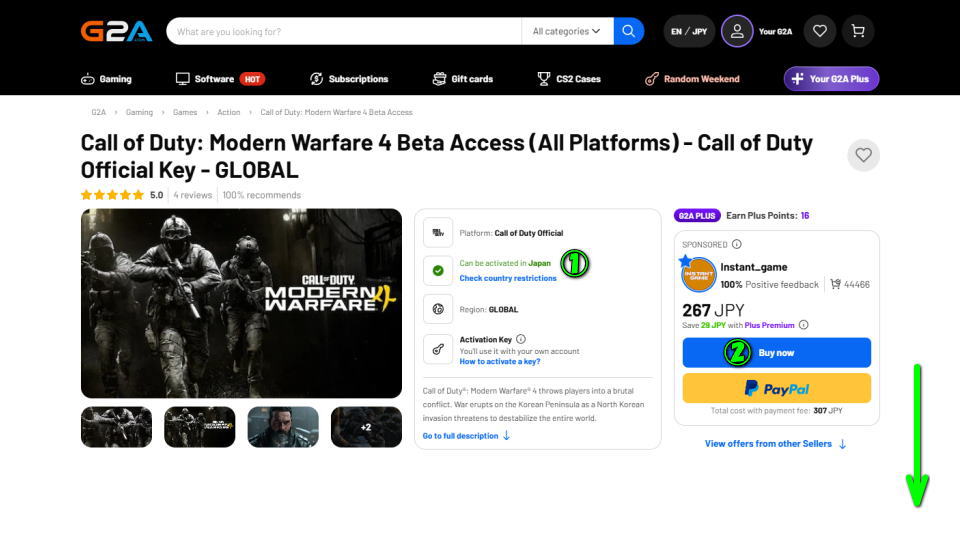Open the shopping cart icon

[858, 31]
